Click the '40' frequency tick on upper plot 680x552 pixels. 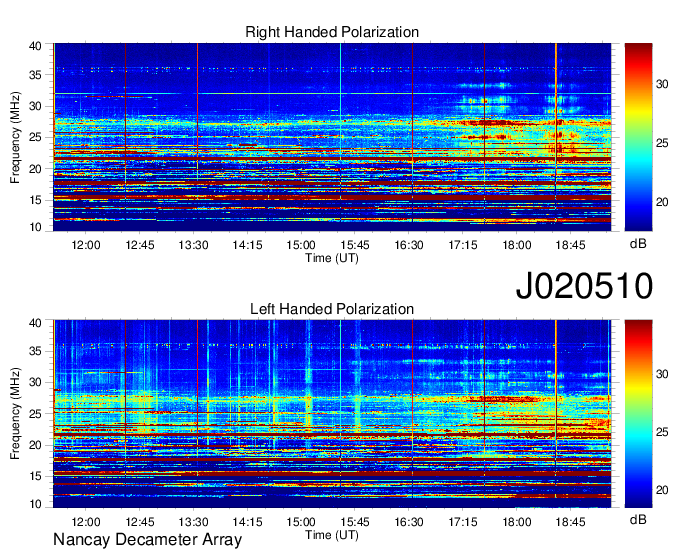(x=35, y=46)
